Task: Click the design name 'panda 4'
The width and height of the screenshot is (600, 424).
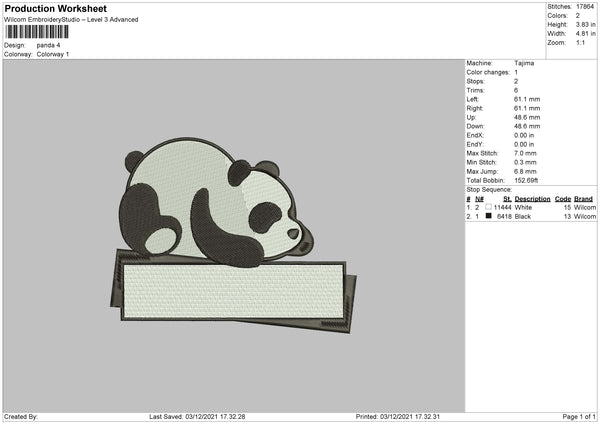Action: (x=48, y=45)
